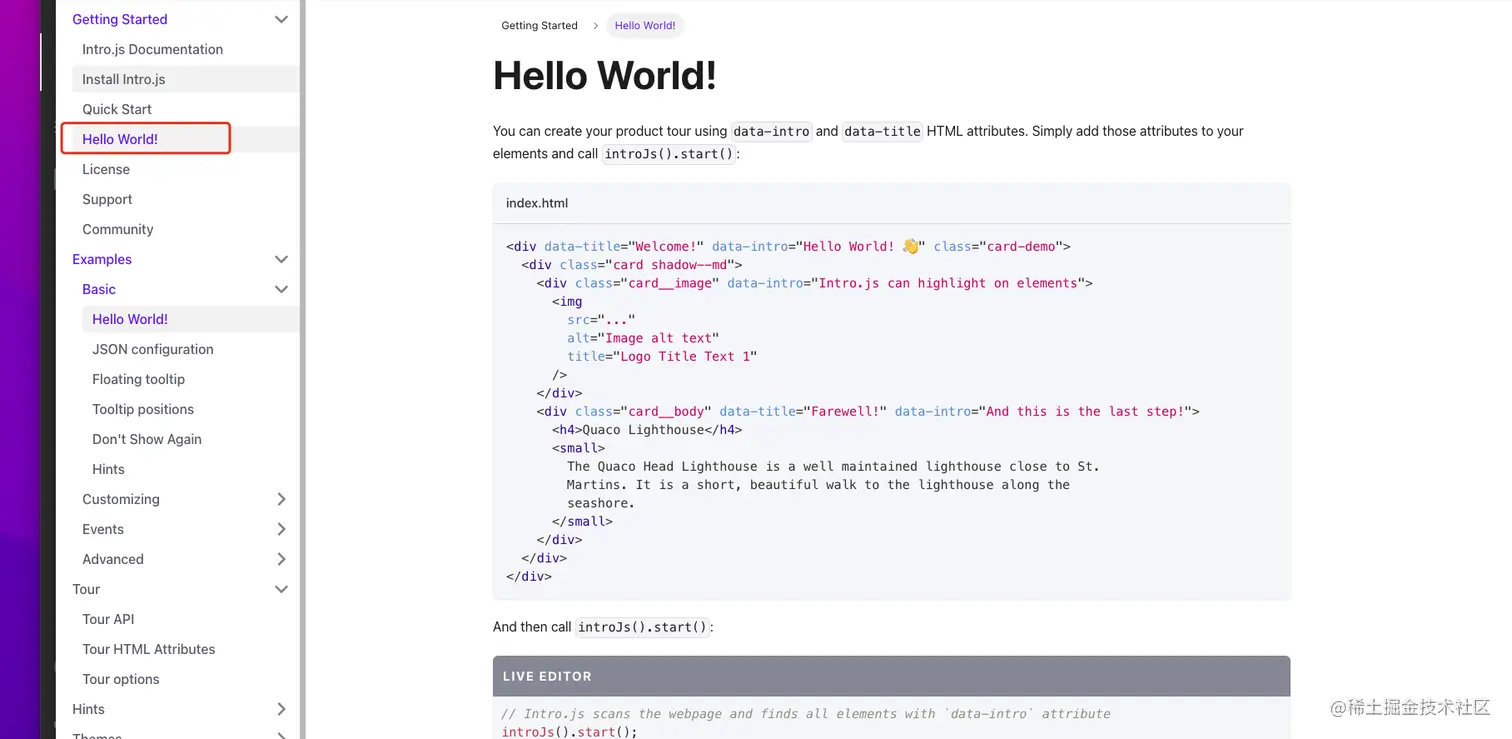1512x739 pixels.
Task: Click the Tour sidebar heading
Action: coord(86,589)
